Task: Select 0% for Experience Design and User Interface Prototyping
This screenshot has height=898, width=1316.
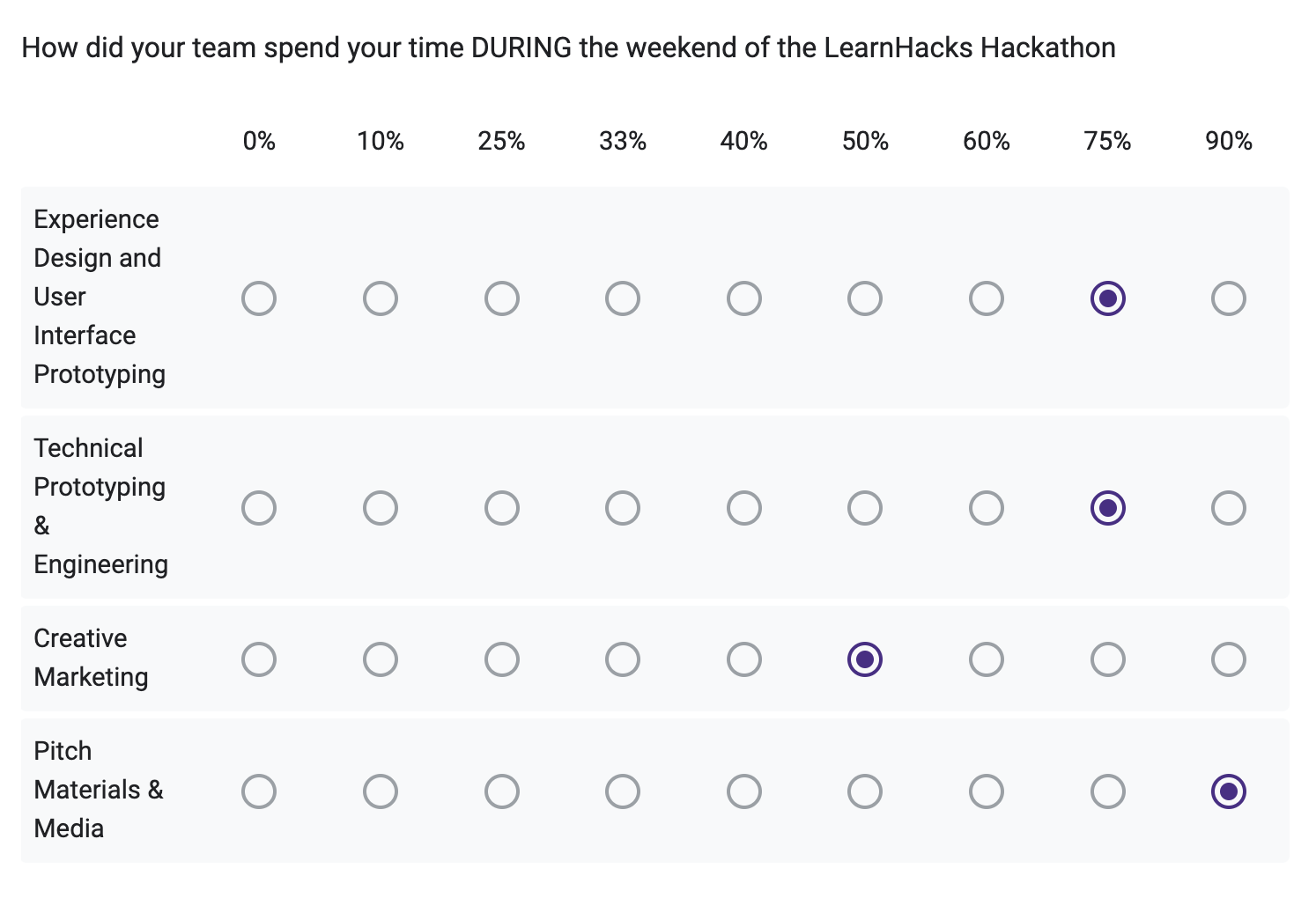Action: [x=259, y=298]
